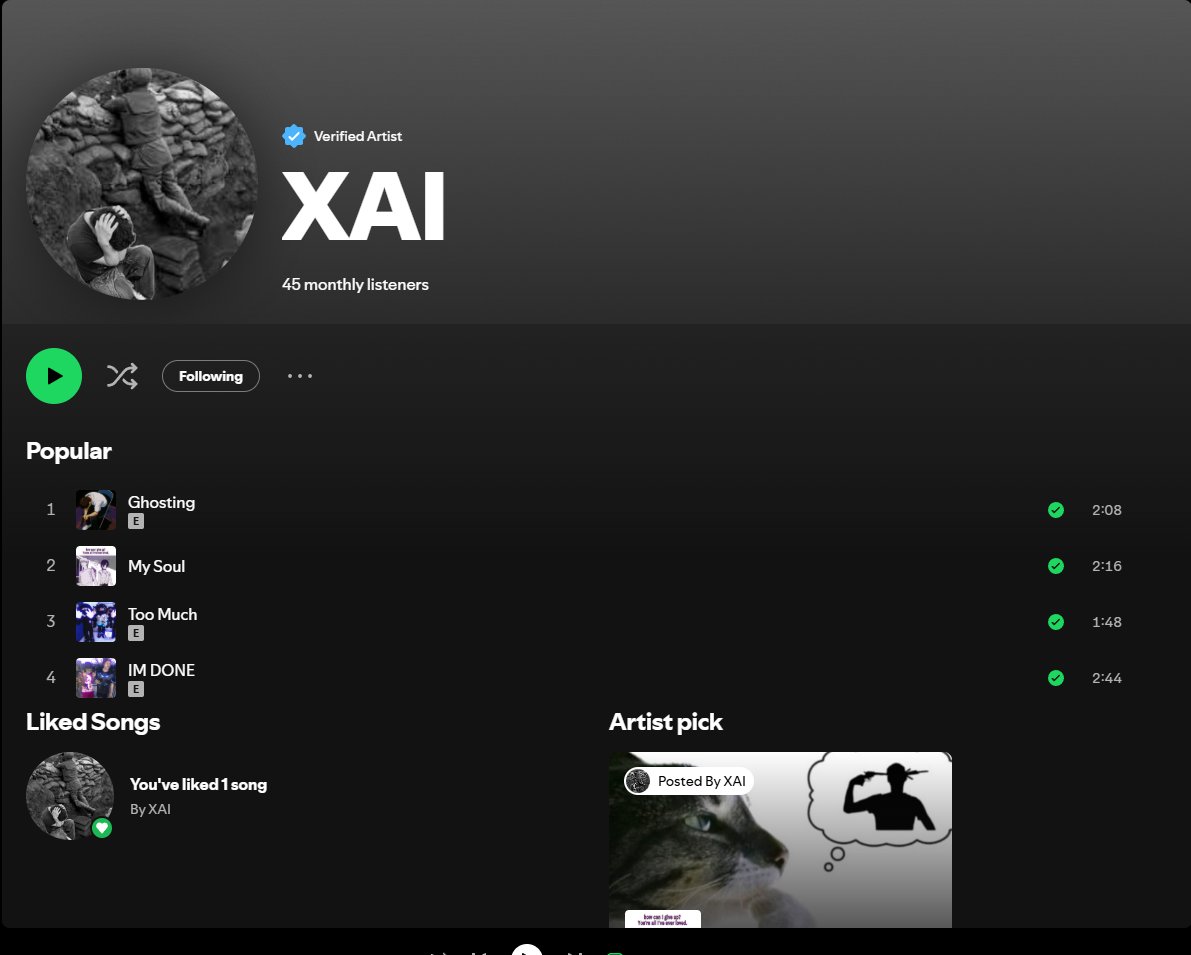The height and width of the screenshot is (955, 1191).
Task: Click the Liked Songs section heading
Action: (x=93, y=722)
